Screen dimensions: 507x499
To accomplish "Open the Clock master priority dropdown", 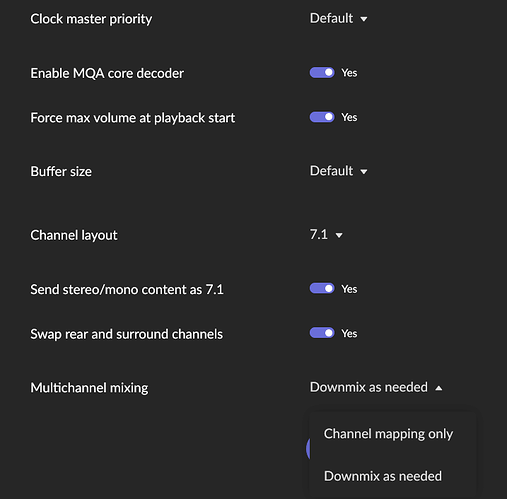I will (338, 18).
